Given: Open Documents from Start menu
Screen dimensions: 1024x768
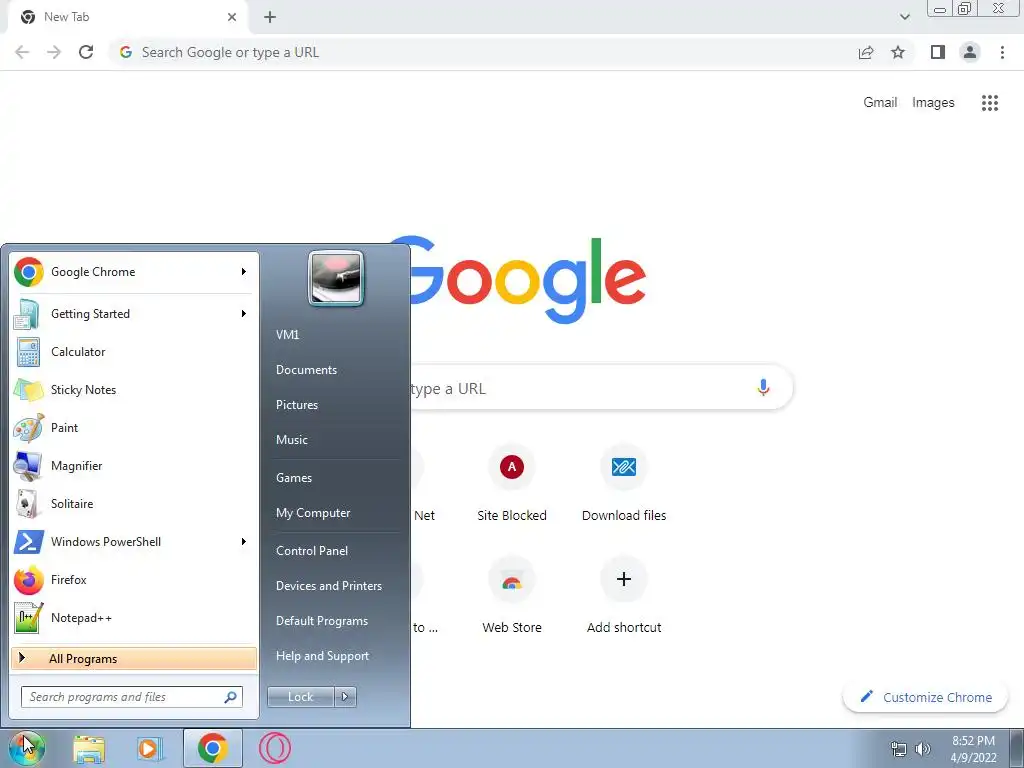Looking at the screenshot, I should click(306, 370).
